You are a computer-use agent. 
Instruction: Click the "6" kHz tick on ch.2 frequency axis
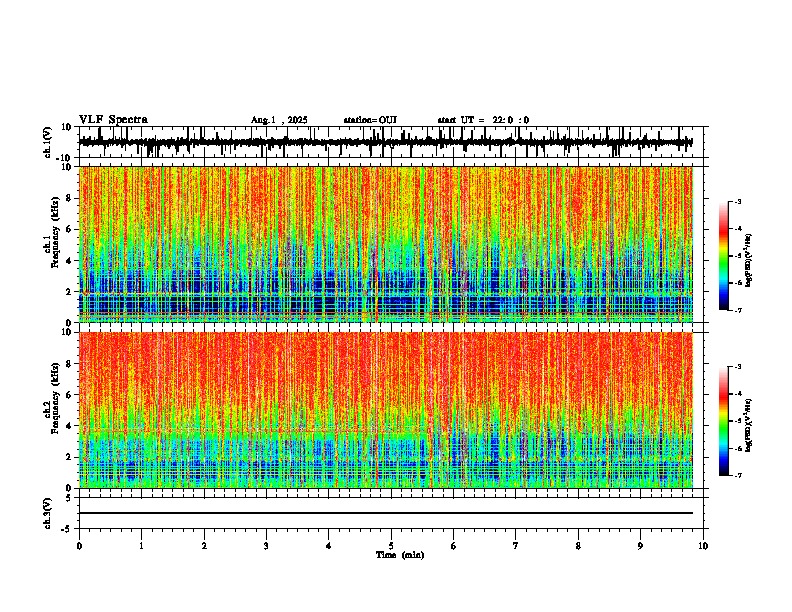point(70,394)
